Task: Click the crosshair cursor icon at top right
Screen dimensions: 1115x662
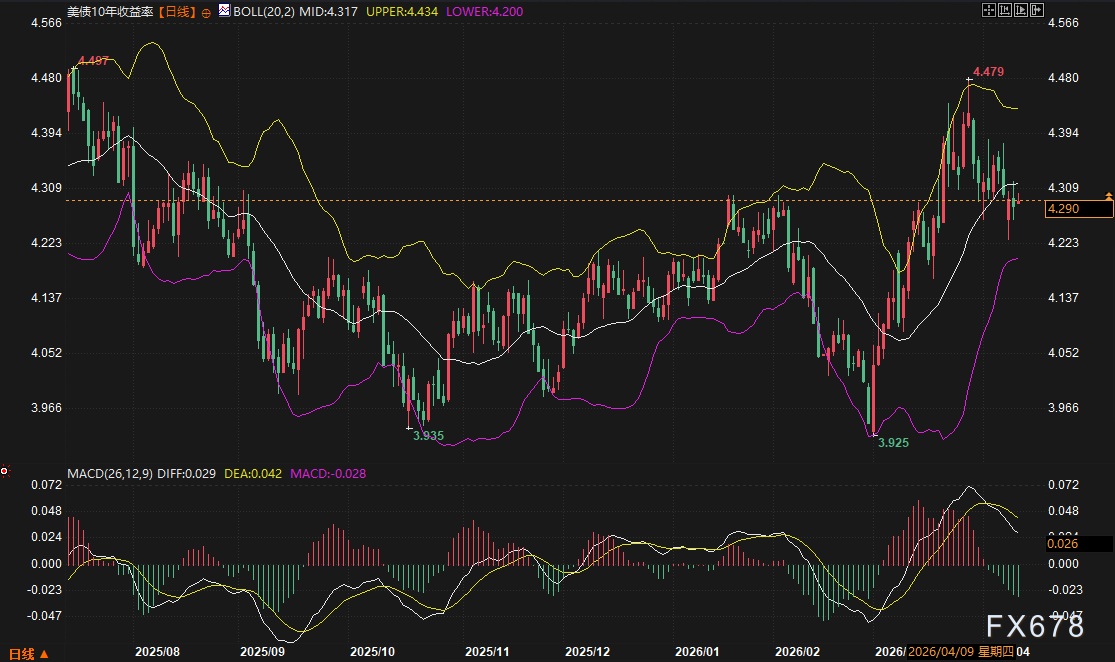Action: 988,9
